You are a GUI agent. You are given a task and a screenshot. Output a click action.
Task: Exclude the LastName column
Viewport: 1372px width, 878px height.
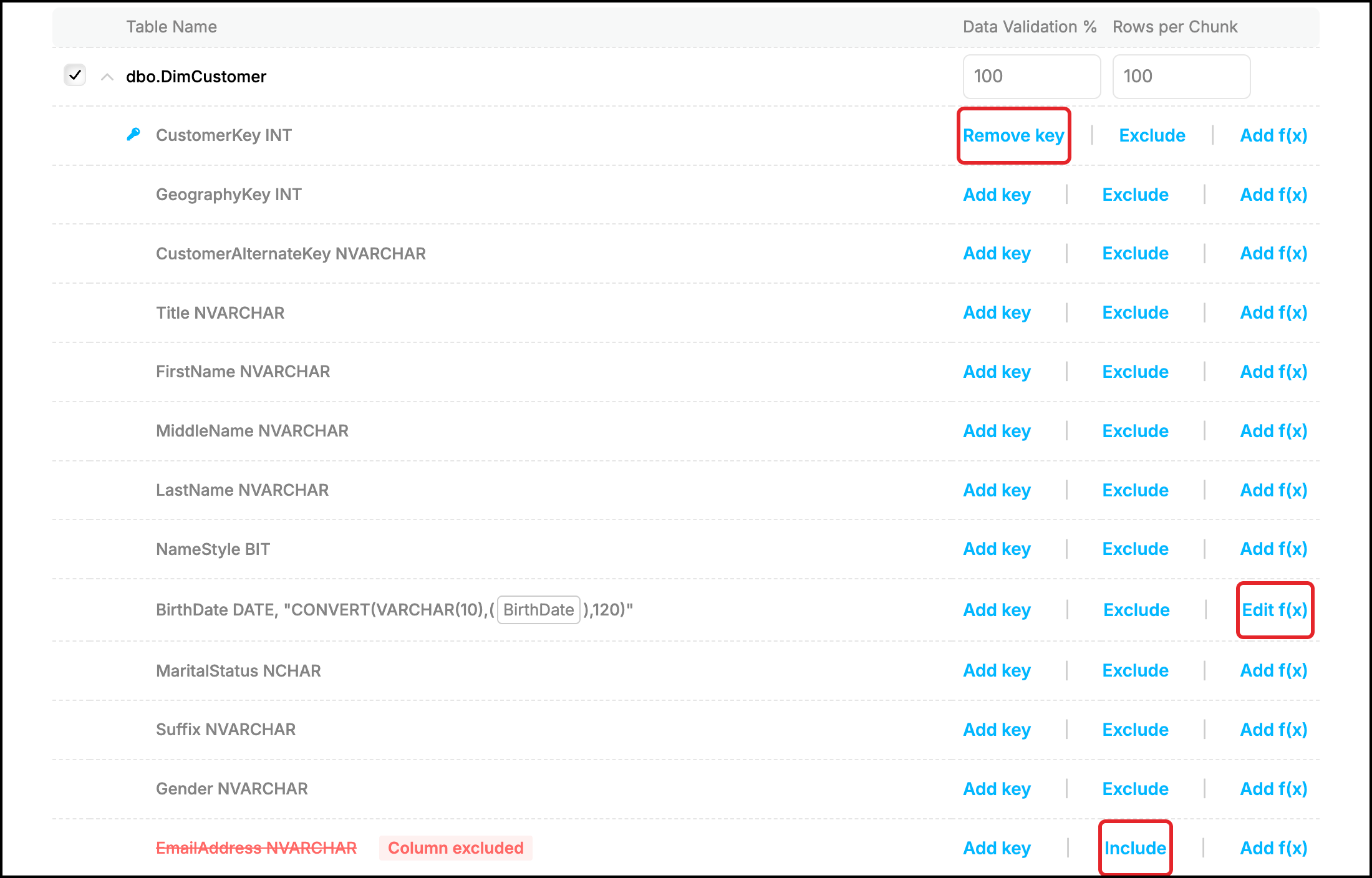1135,490
